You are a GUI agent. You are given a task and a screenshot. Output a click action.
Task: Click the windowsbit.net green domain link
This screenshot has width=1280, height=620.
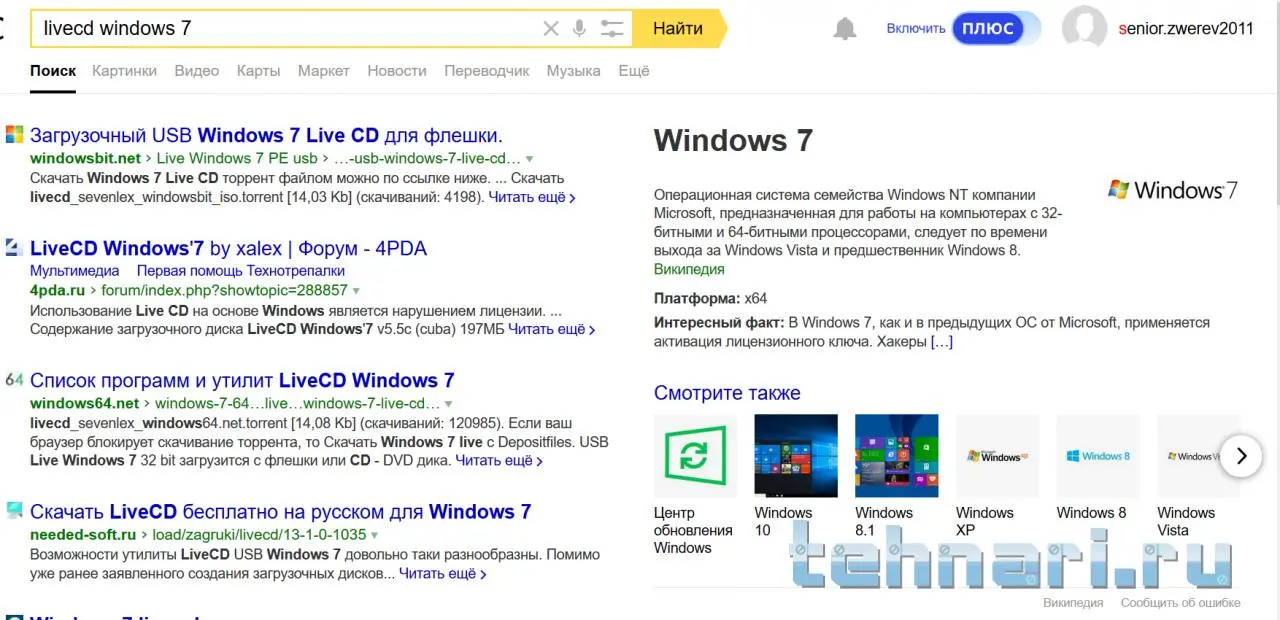(85, 159)
